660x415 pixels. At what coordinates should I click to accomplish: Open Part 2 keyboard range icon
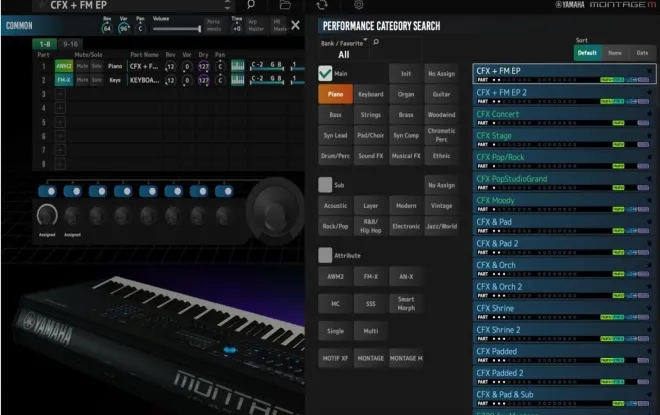point(238,80)
